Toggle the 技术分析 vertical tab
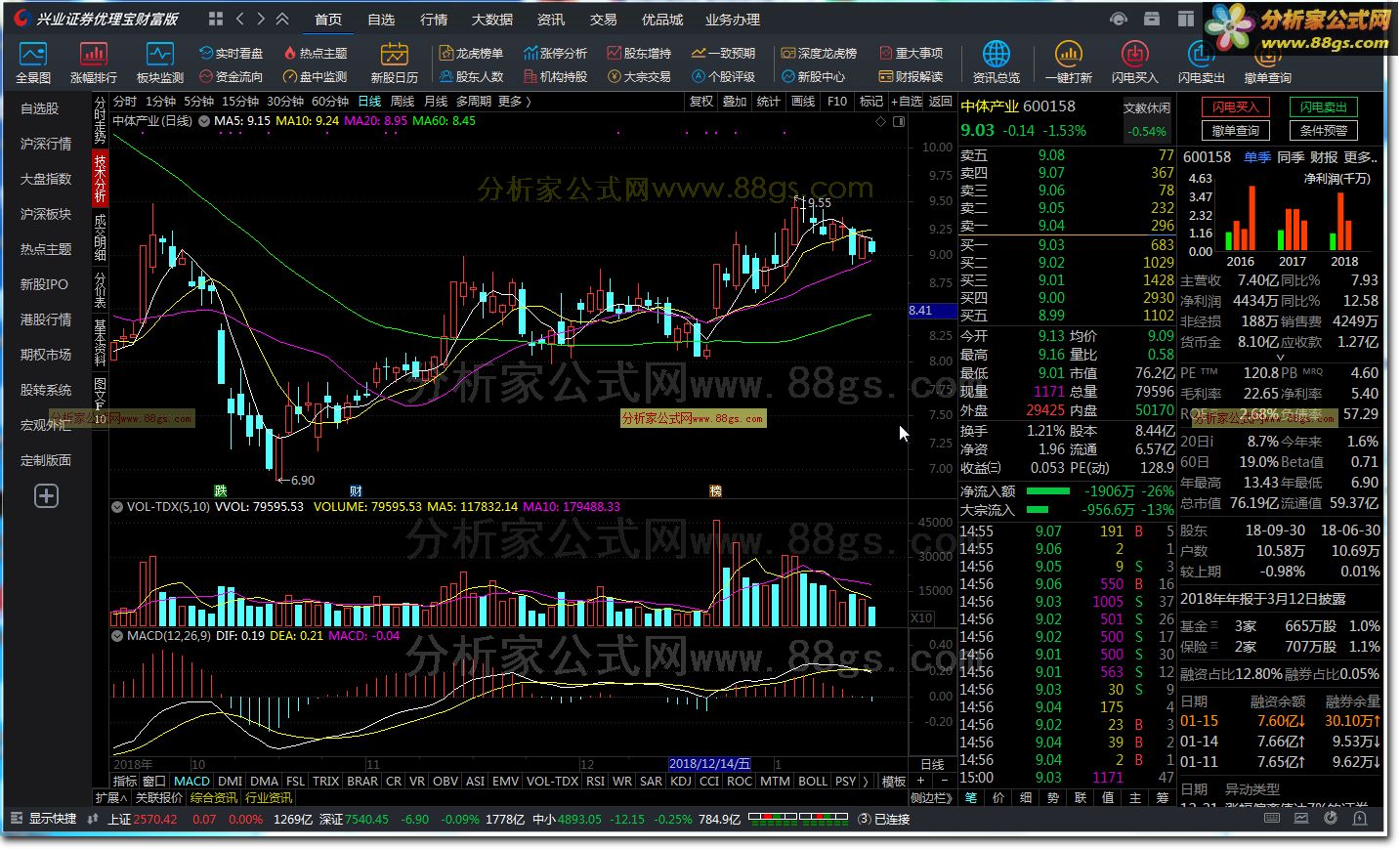This screenshot has width=1400, height=849. (100, 178)
